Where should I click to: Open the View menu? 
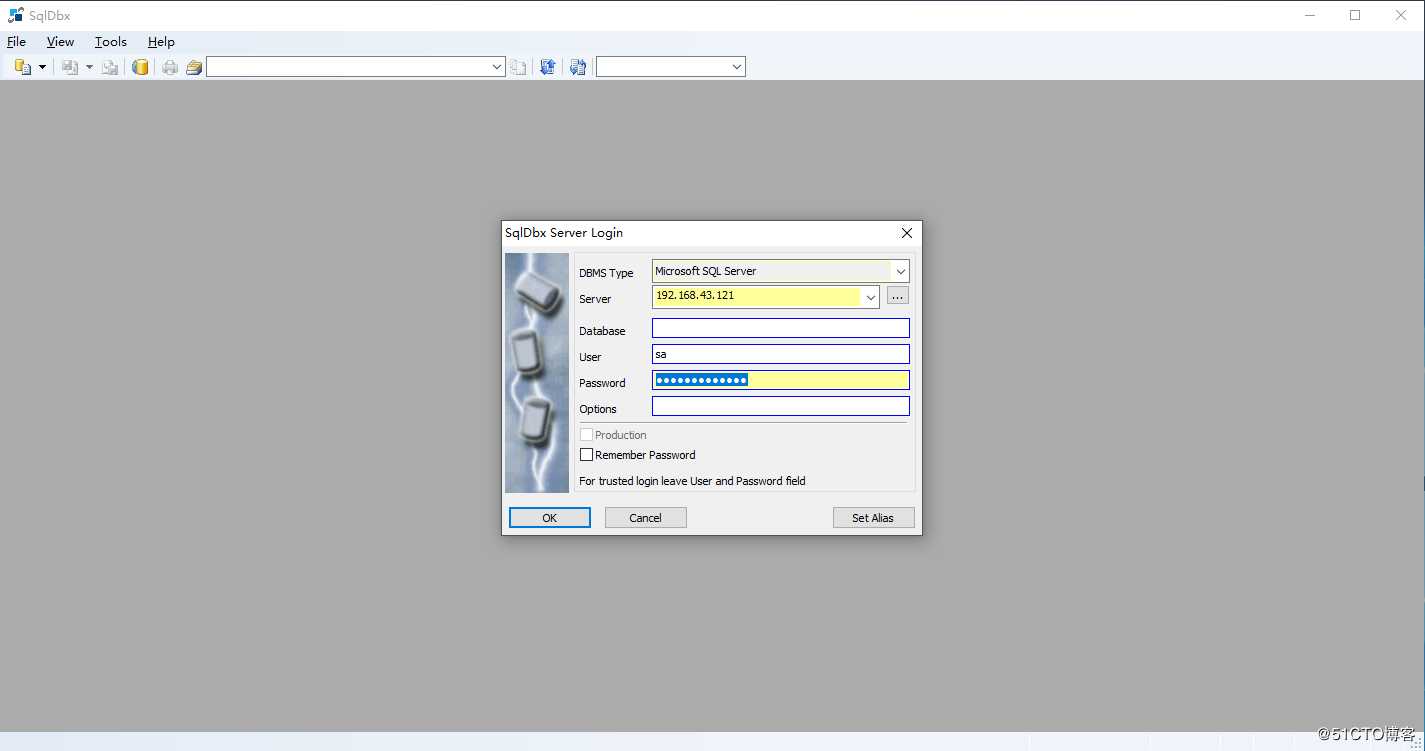[60, 42]
